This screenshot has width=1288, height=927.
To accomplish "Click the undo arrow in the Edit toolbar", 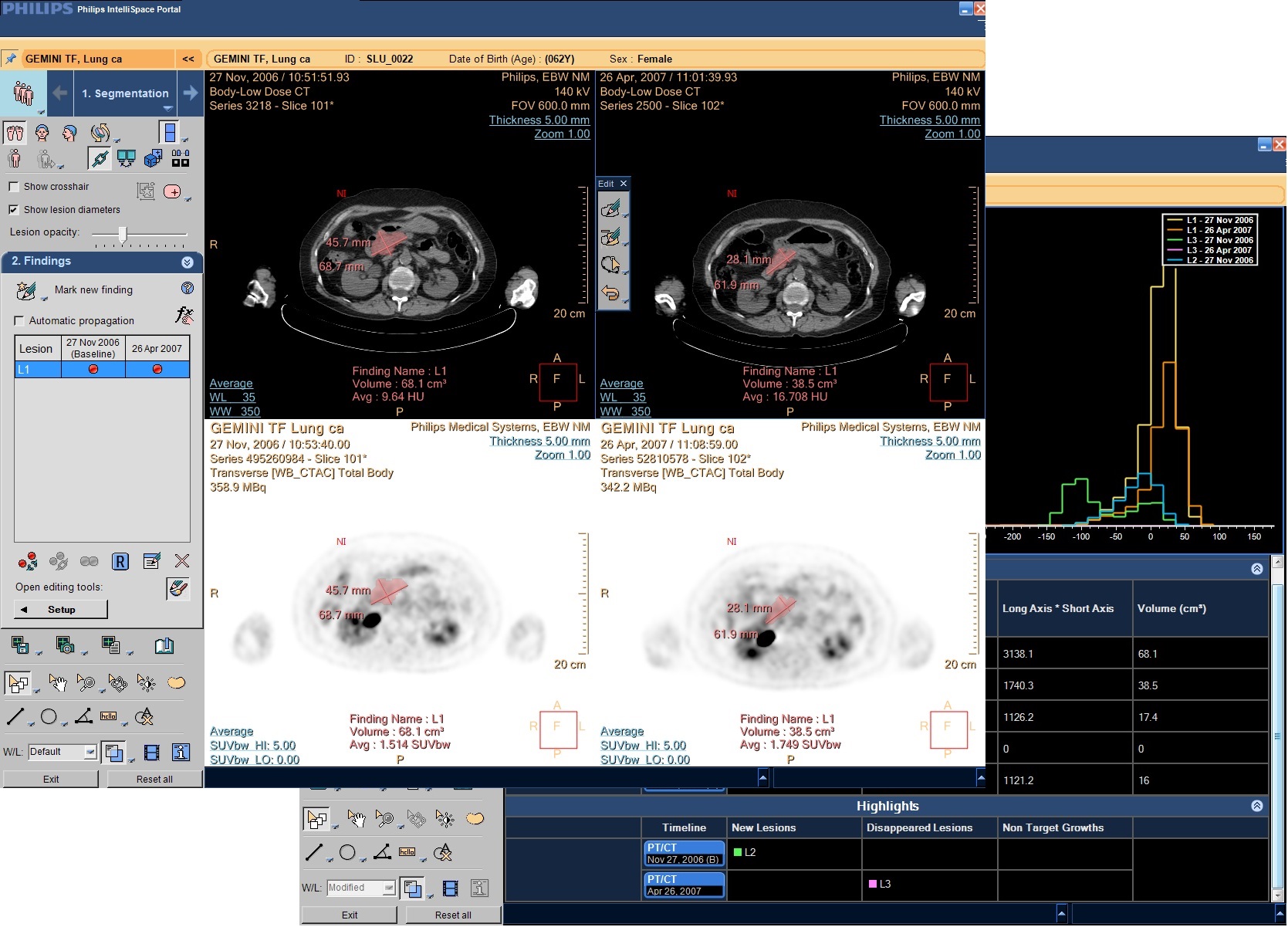I will 610,293.
